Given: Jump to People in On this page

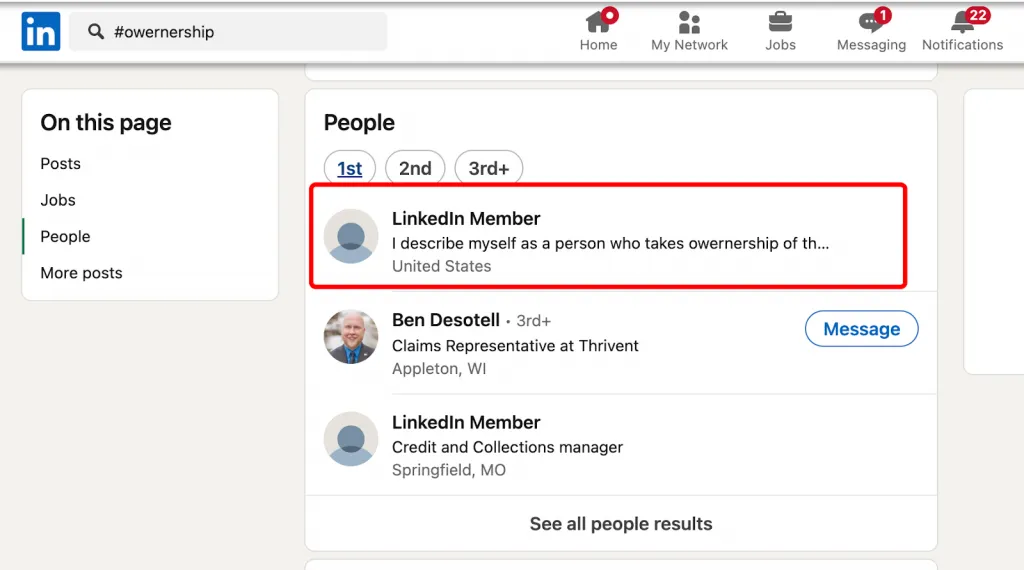Looking at the screenshot, I should [x=65, y=236].
